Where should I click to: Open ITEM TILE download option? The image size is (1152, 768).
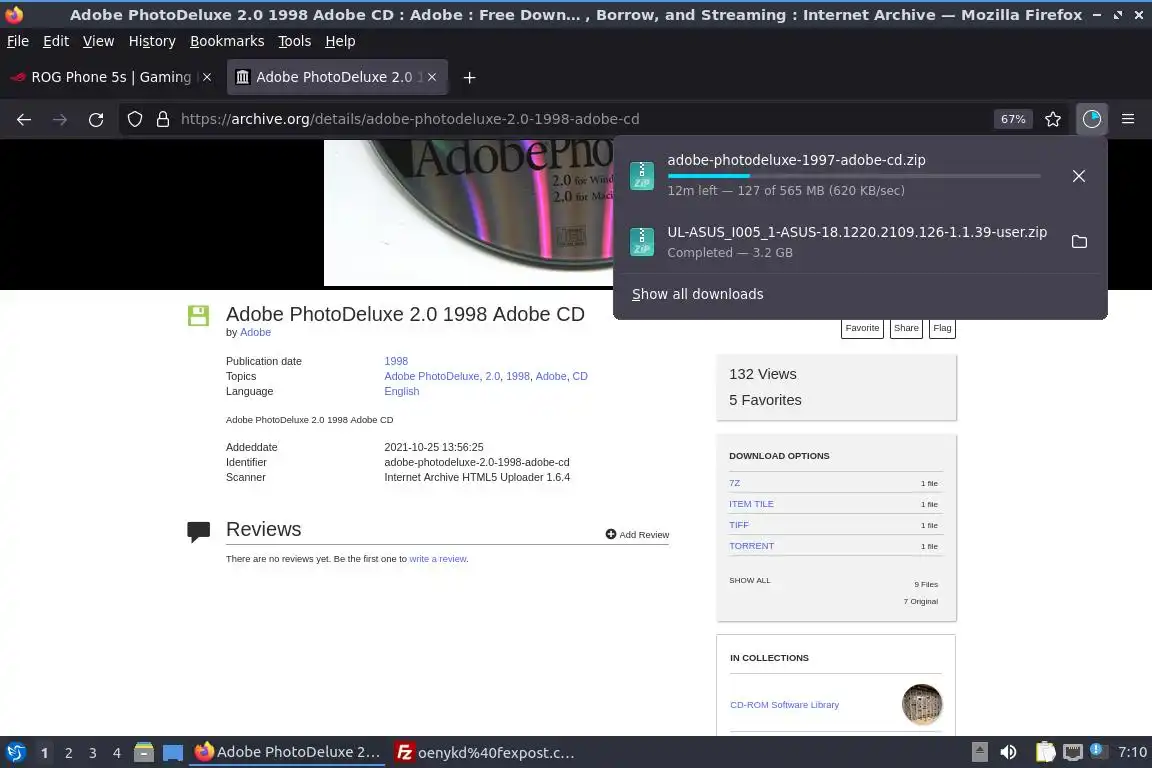tap(751, 504)
